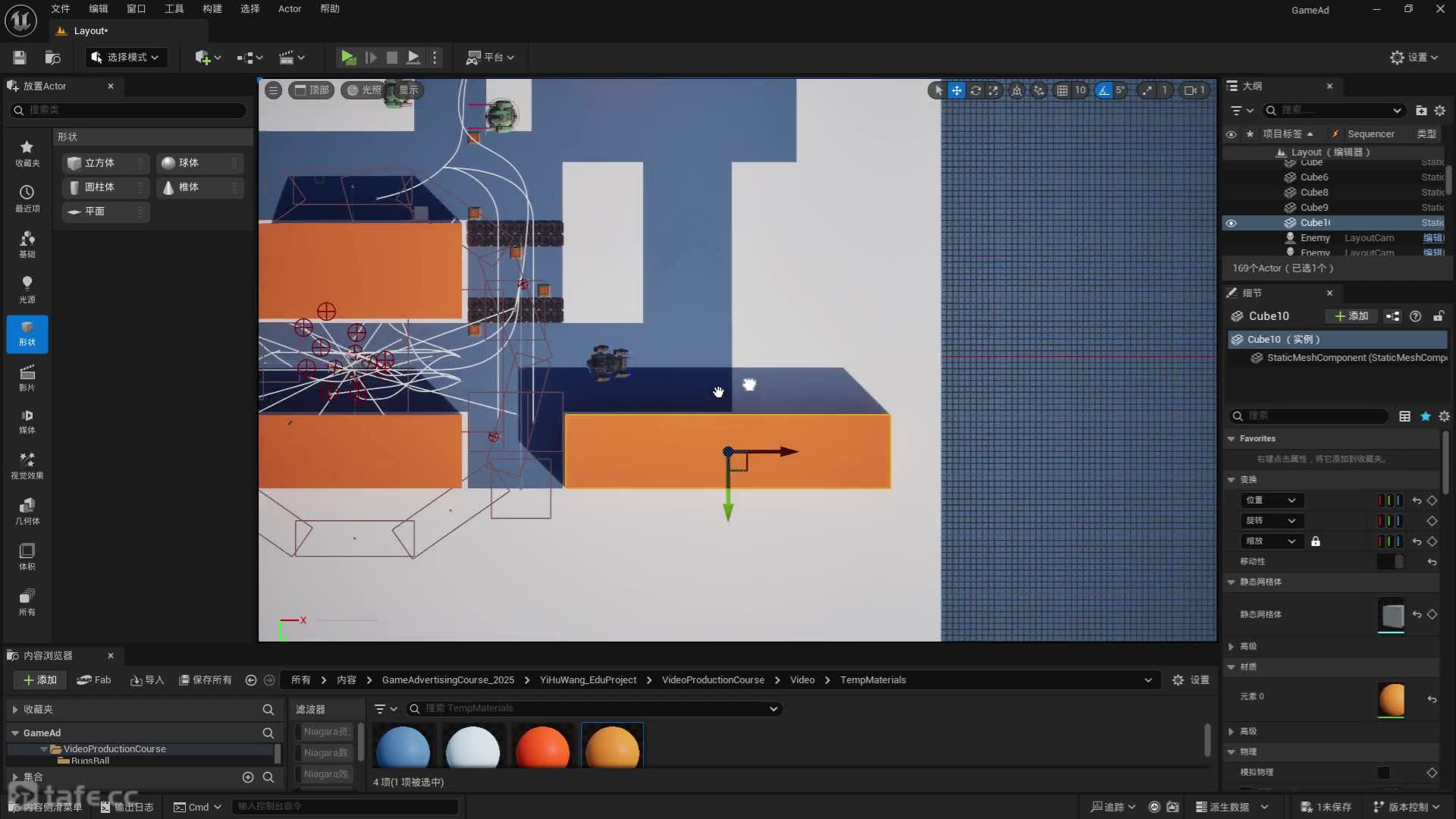The height and width of the screenshot is (819, 1456).
Task: Open the Volumes category icon
Action: click(27, 556)
